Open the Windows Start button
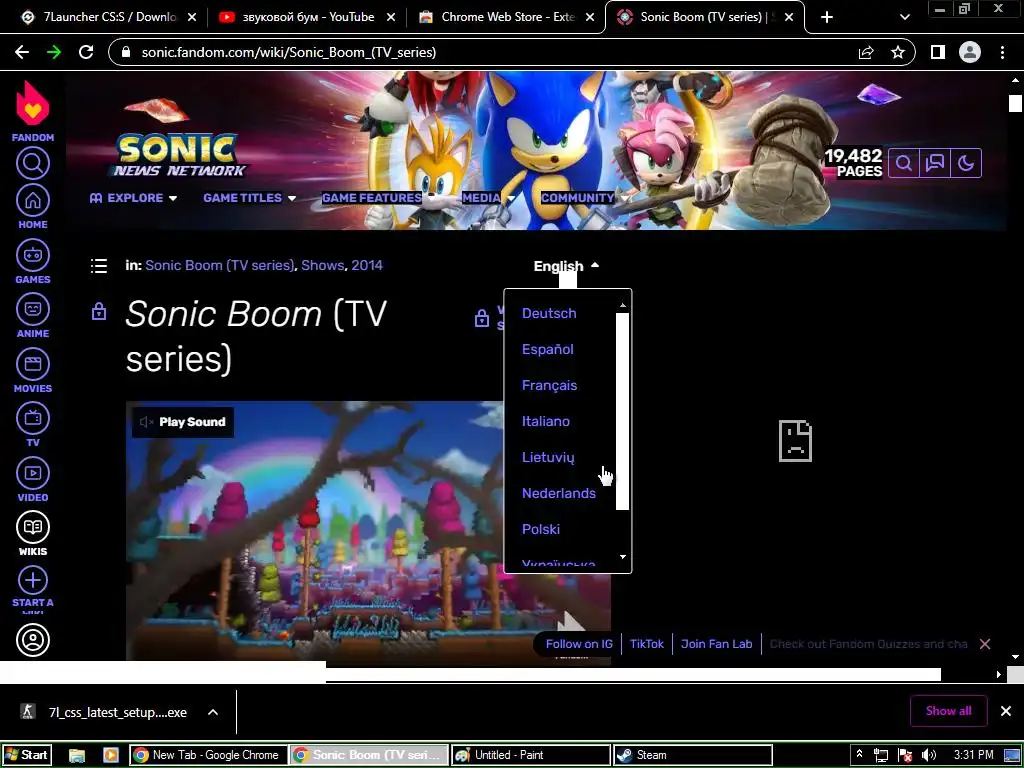1024x768 pixels. pyautogui.click(x=26, y=755)
